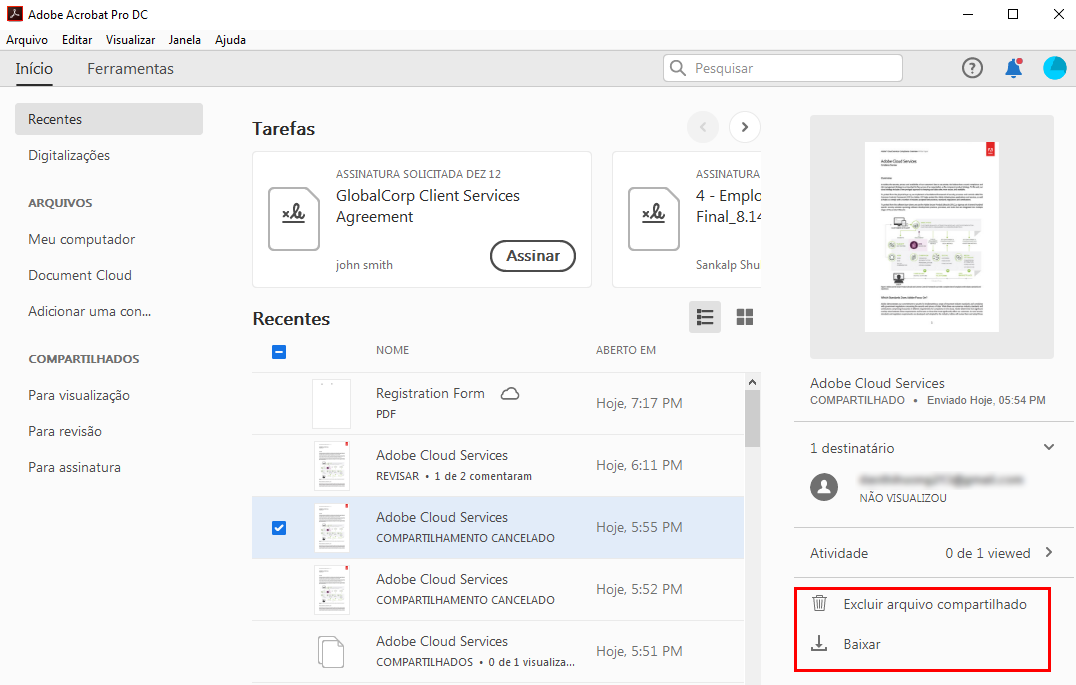Open the Visualizar menu
1076x685 pixels.
point(130,40)
